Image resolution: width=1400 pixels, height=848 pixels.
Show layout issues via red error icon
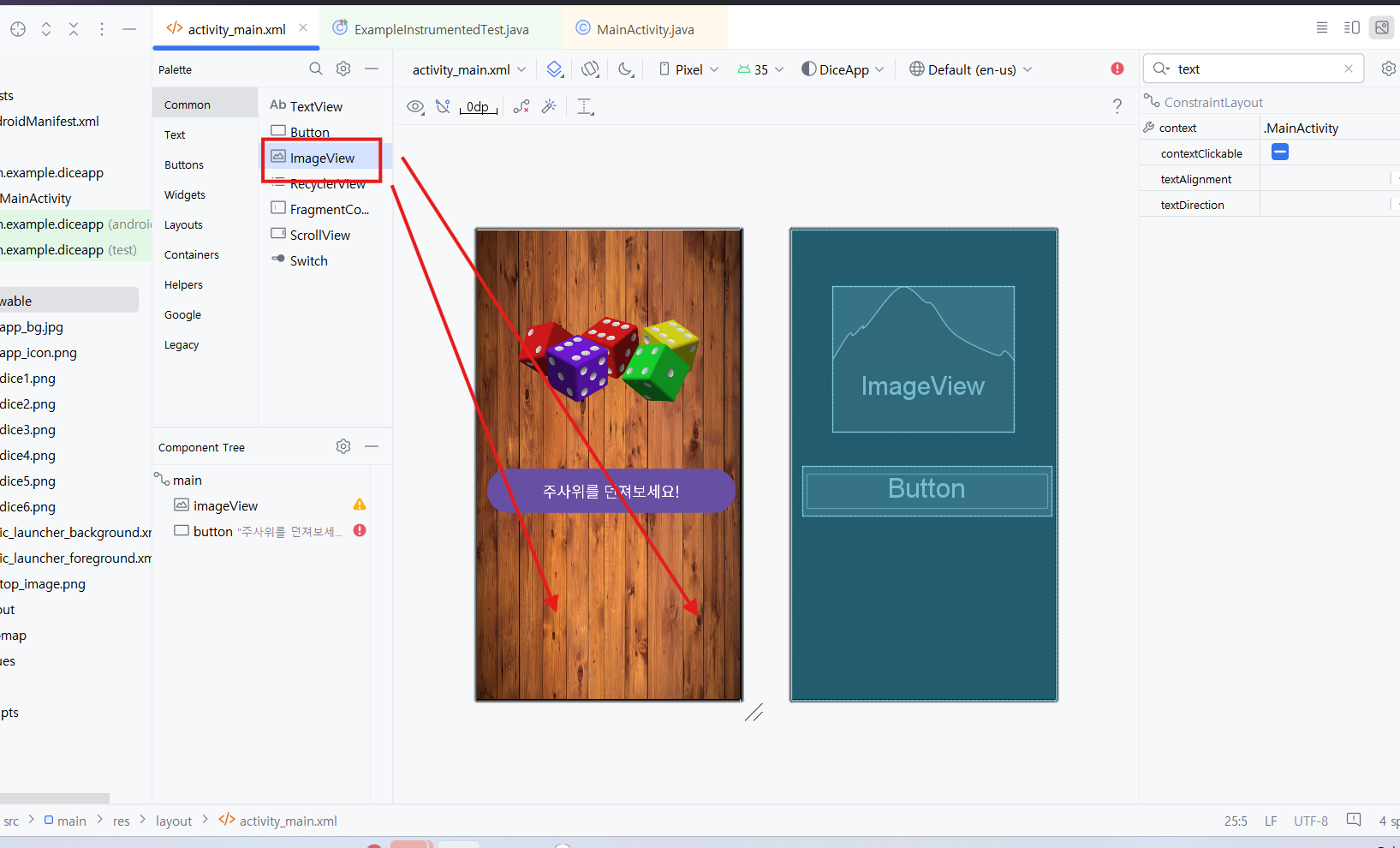coord(1117,69)
